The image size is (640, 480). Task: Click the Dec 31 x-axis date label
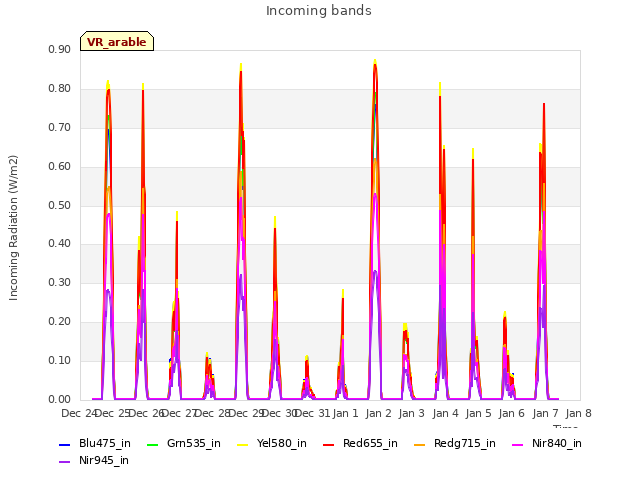[312, 413]
